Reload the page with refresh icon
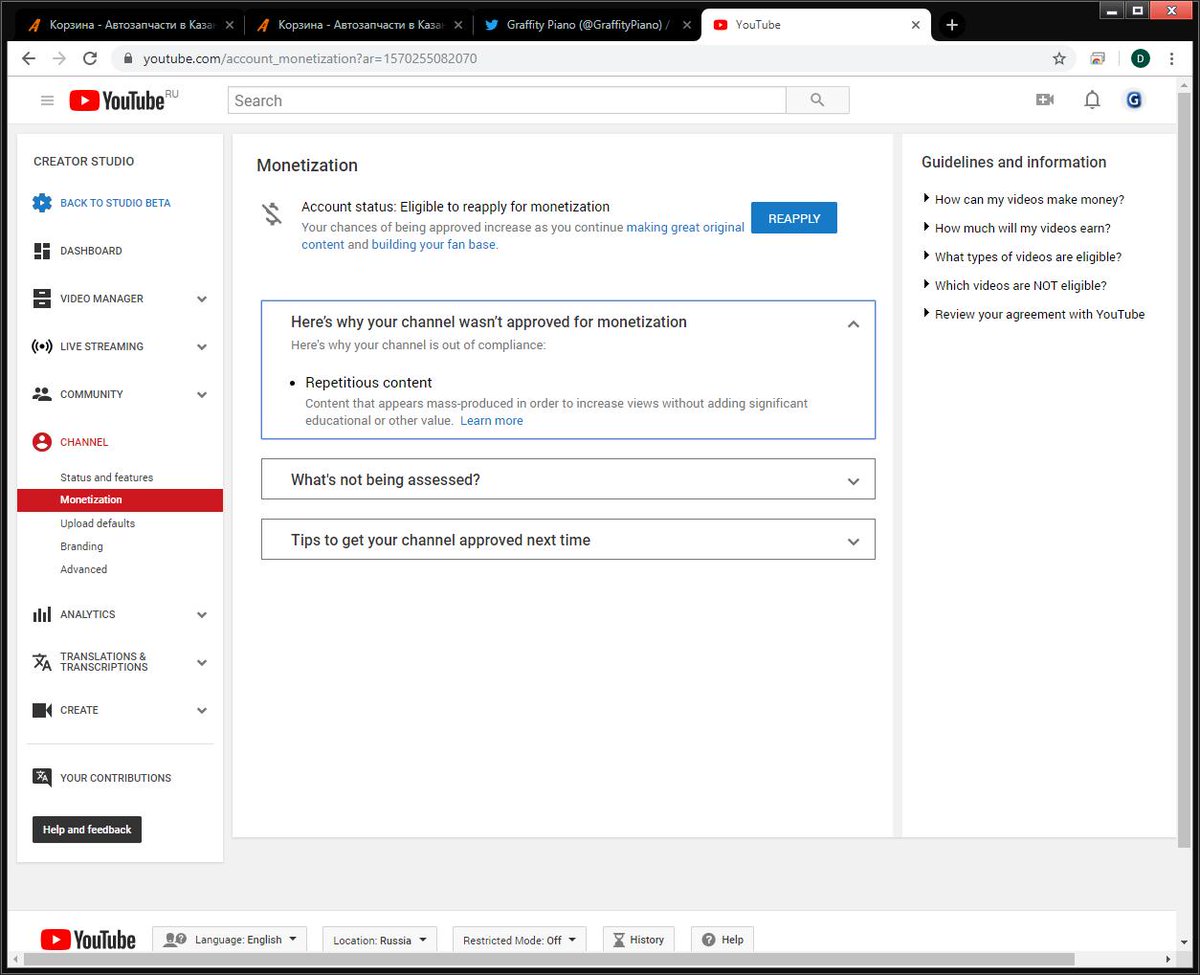 [x=90, y=59]
